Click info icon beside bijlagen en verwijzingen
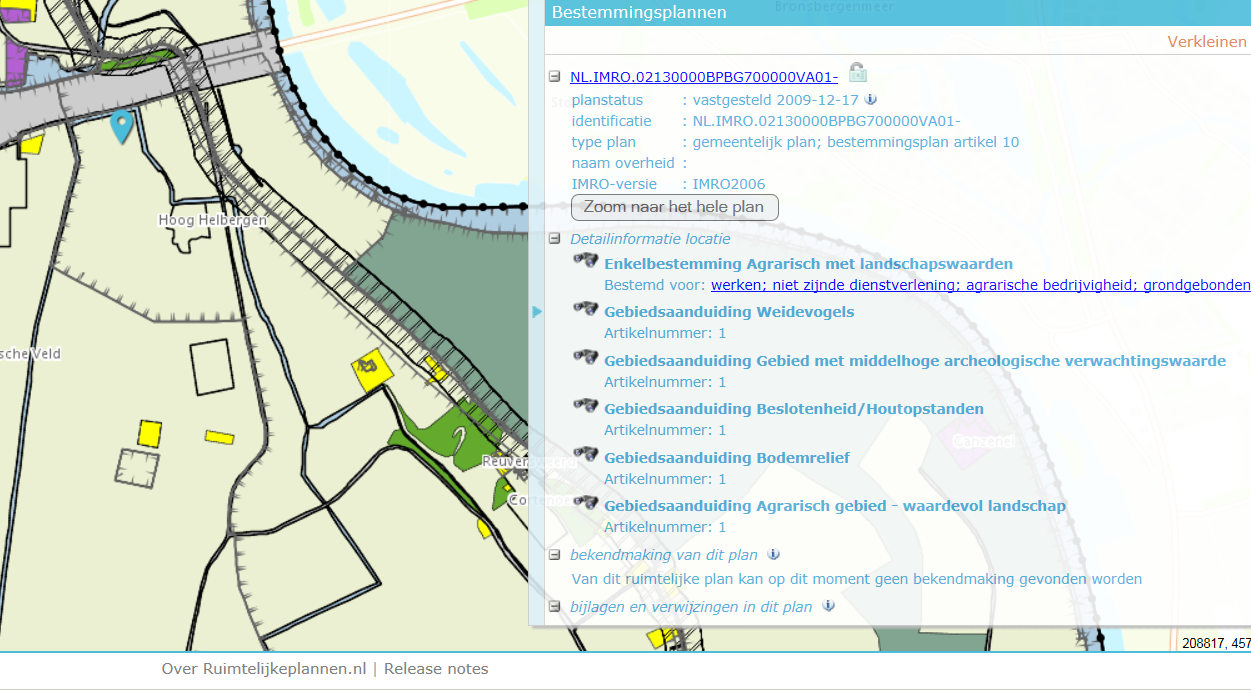 click(x=828, y=605)
